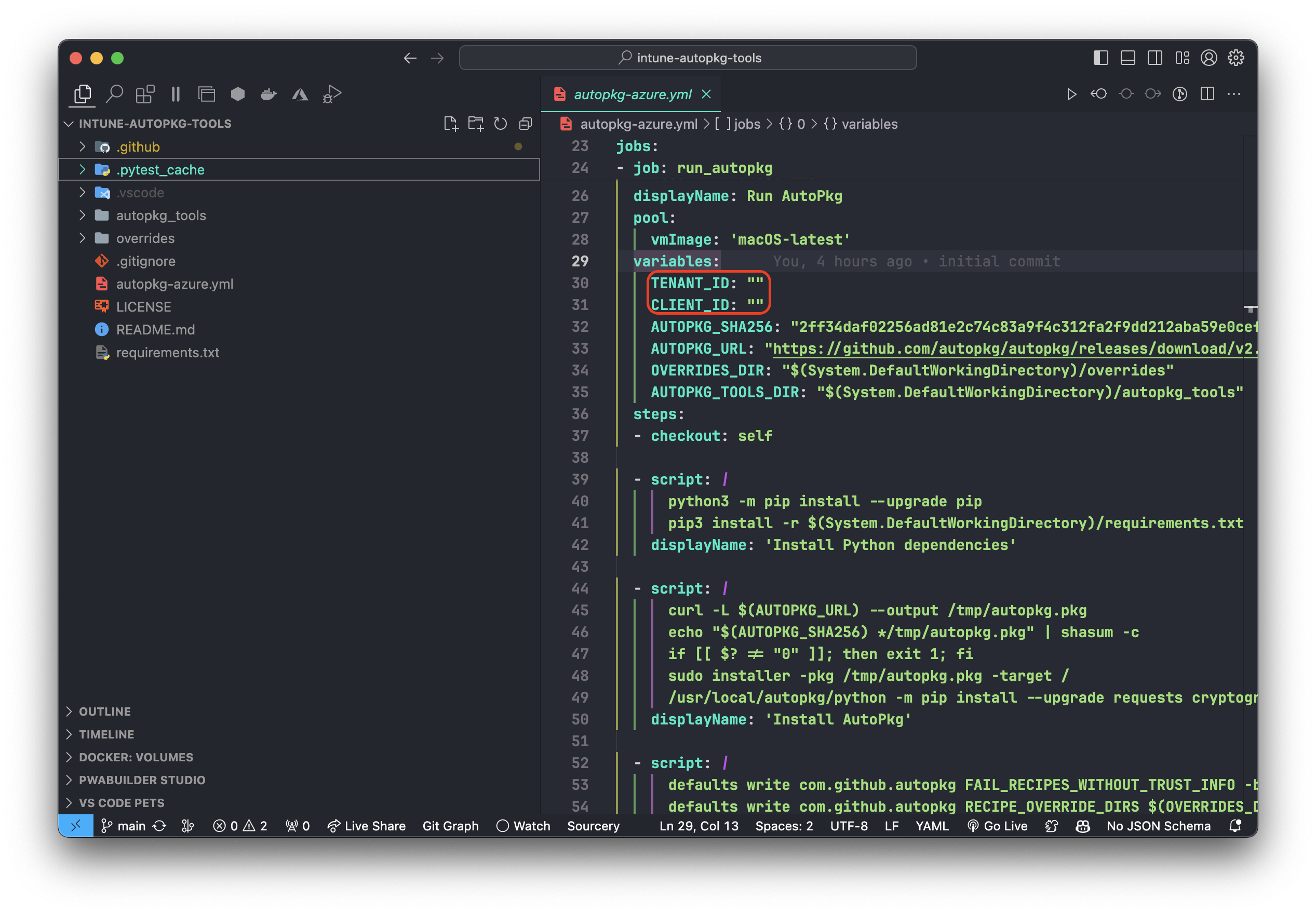The width and height of the screenshot is (1316, 914).
Task: Click the New File icon in explorer
Action: [x=451, y=124]
